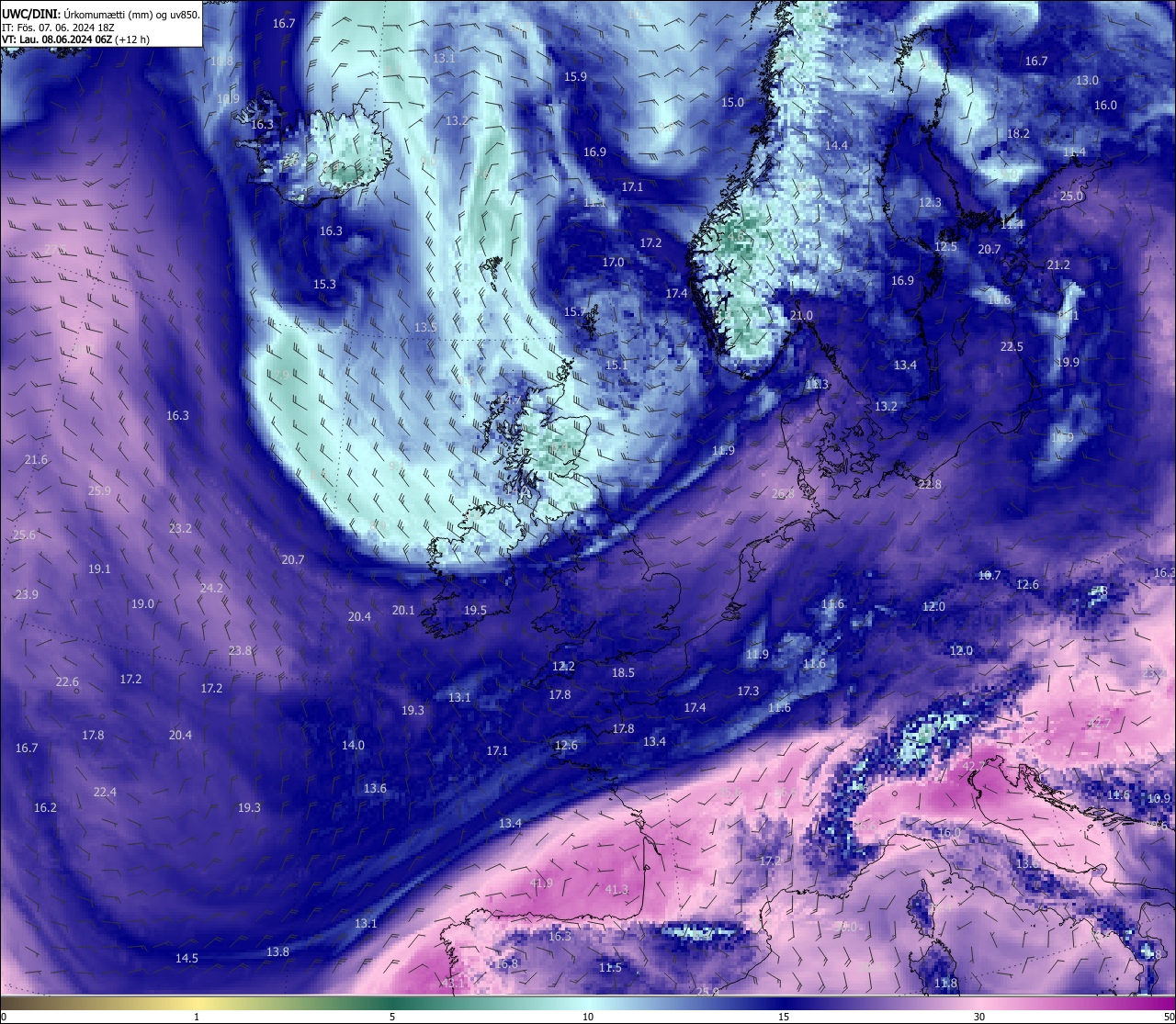
Task: Click the 19.9 value label
Action: click(x=1068, y=363)
